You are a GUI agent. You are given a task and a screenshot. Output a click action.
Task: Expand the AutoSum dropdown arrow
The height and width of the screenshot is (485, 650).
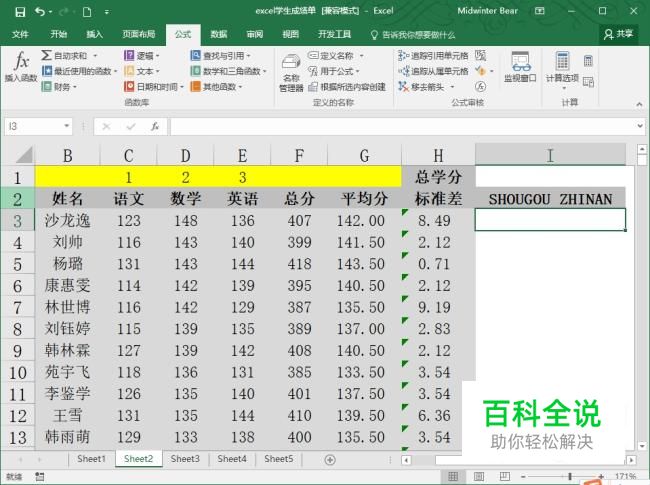tap(95, 56)
